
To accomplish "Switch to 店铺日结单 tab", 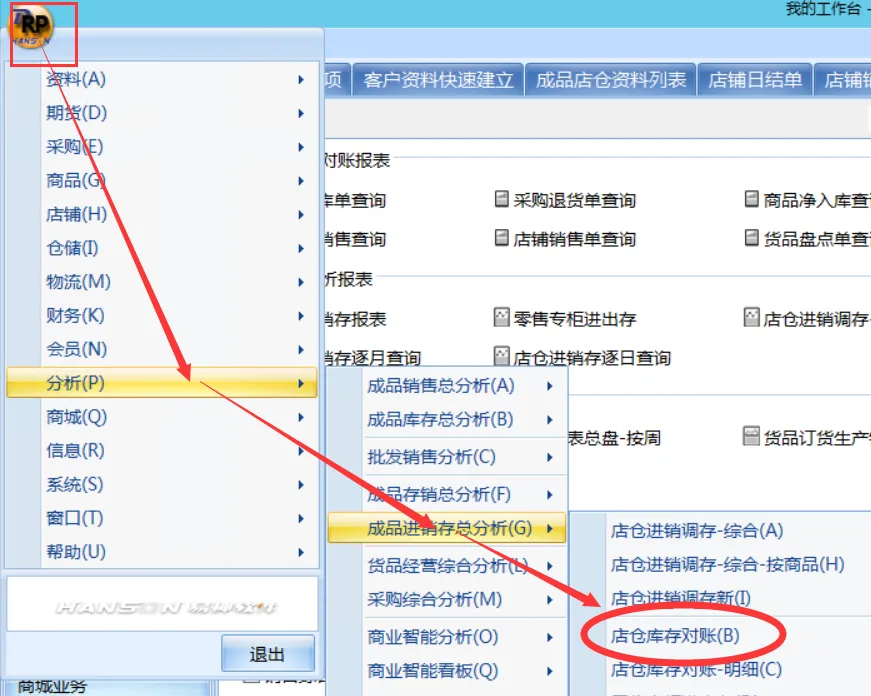I will click(x=755, y=80).
